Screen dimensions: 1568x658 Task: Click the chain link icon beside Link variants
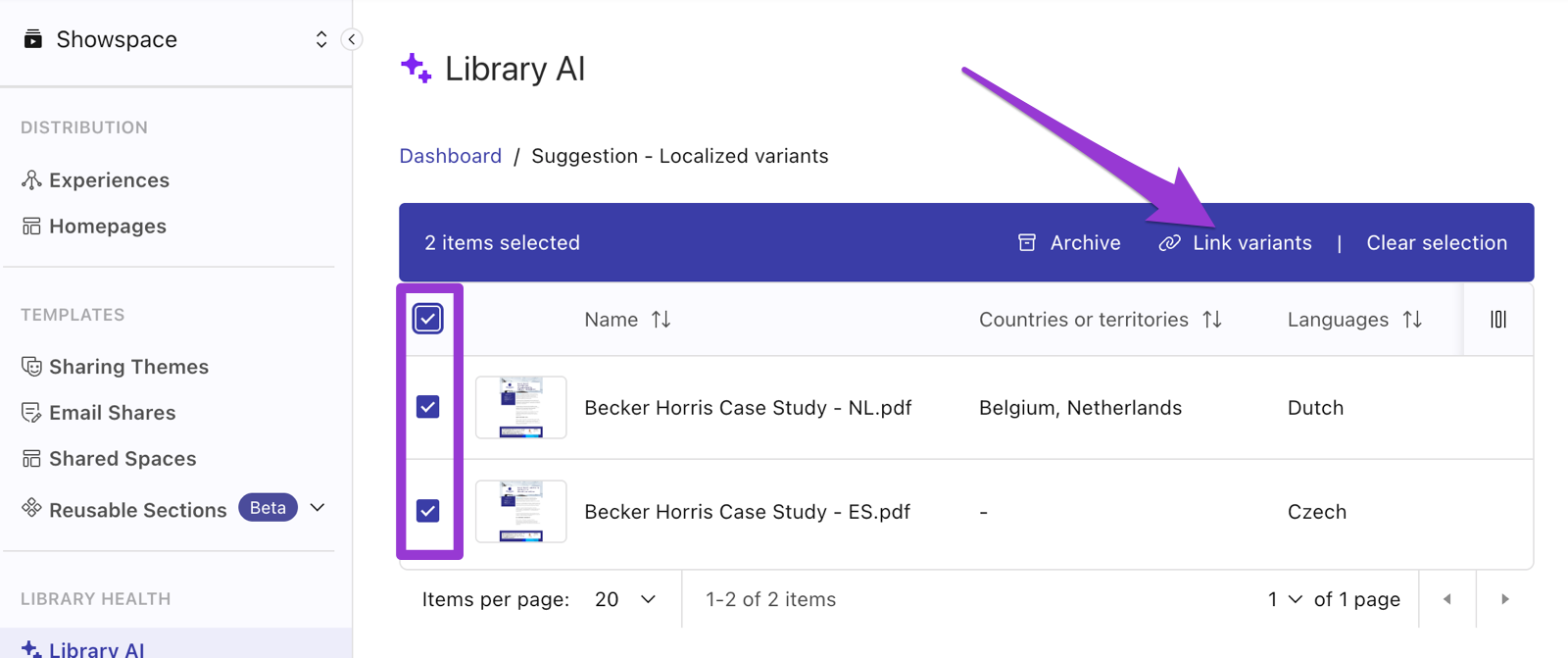pos(1169,243)
